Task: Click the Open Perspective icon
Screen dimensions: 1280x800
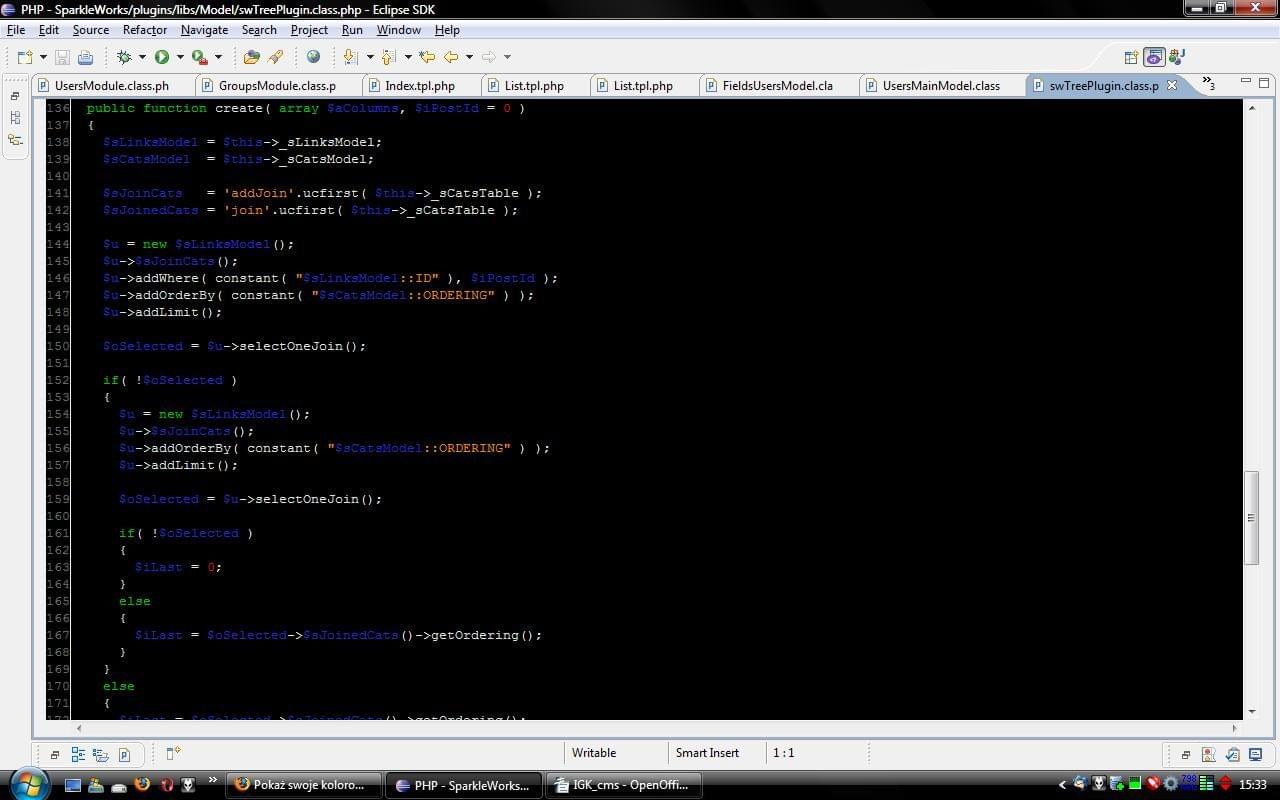Action: [1131, 57]
